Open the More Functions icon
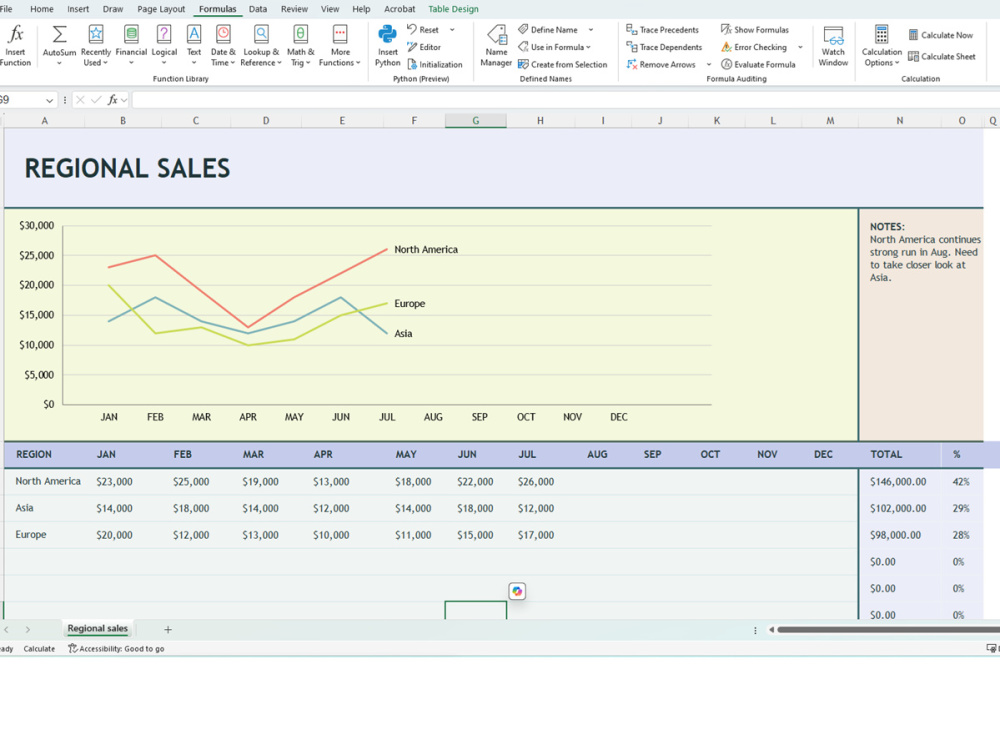The width and height of the screenshot is (1000, 750). [340, 34]
